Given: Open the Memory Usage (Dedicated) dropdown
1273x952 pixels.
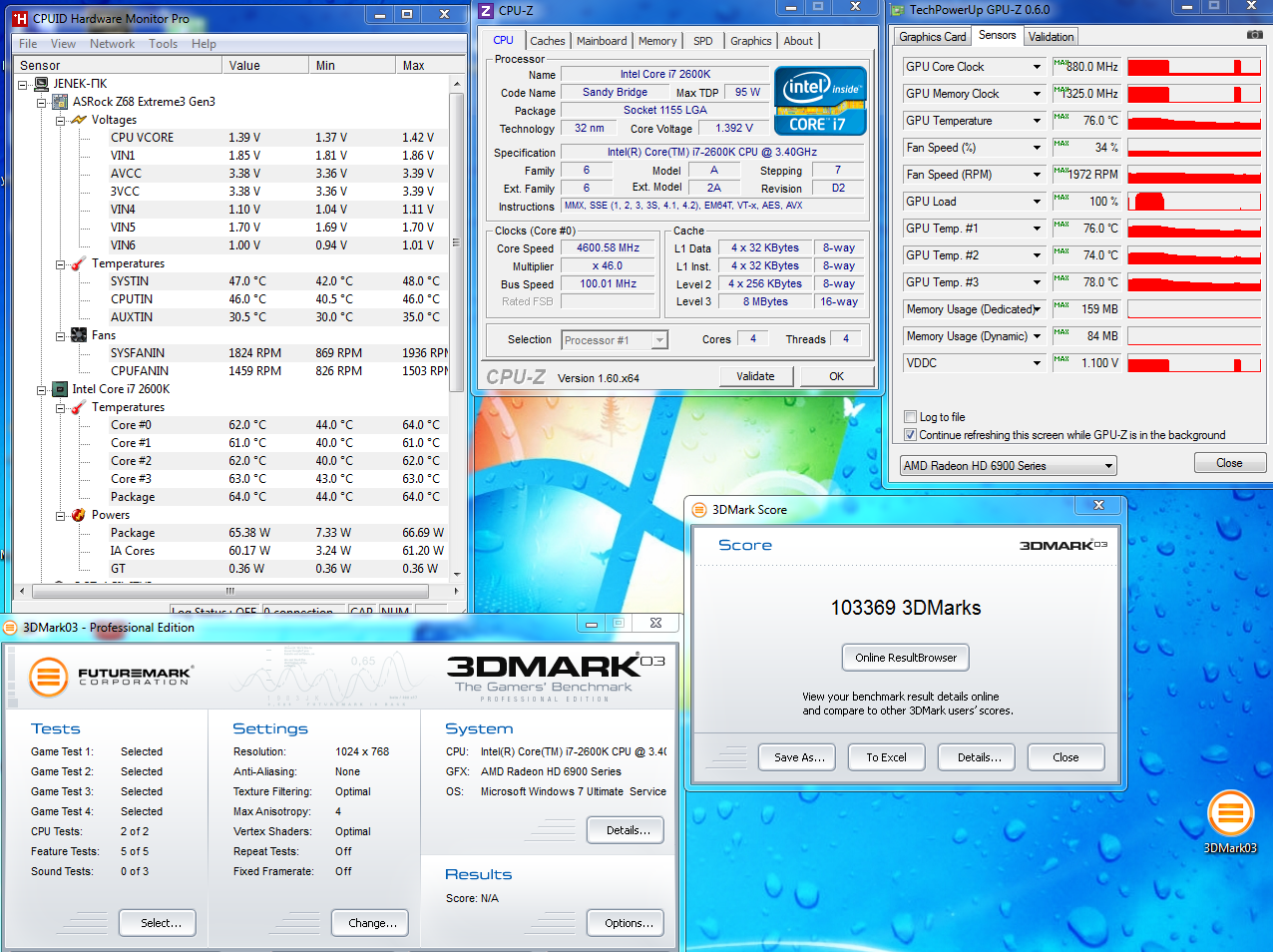Looking at the screenshot, I should [1038, 309].
